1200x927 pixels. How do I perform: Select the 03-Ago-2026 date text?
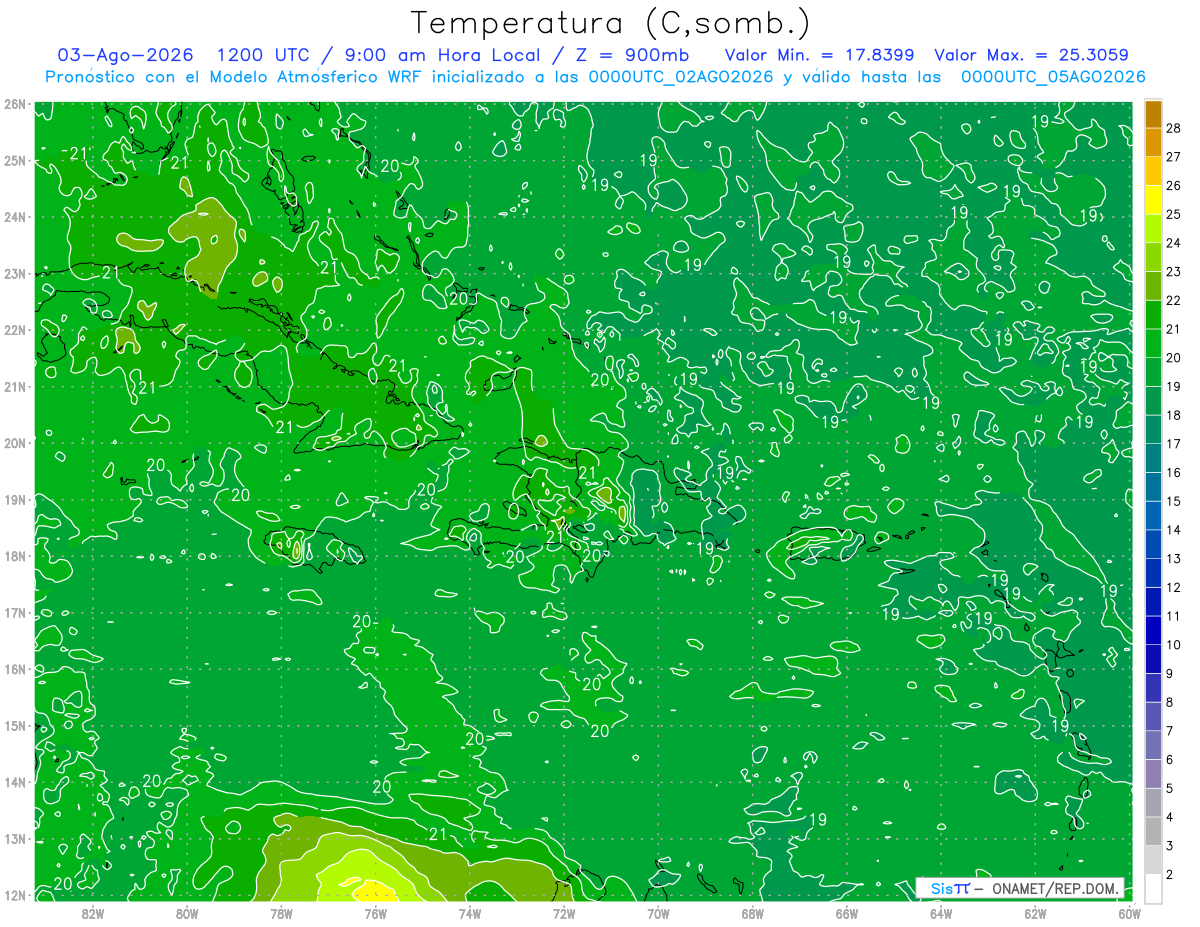pyautogui.click(x=125, y=55)
